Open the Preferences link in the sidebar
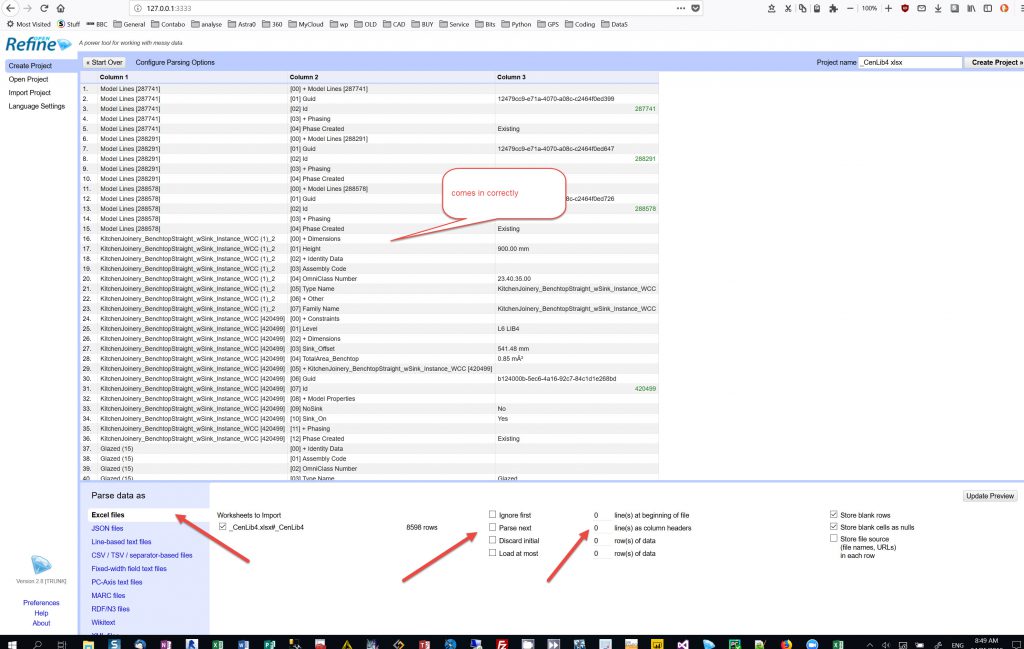Image resolution: width=1024 pixels, height=649 pixels. [41, 603]
